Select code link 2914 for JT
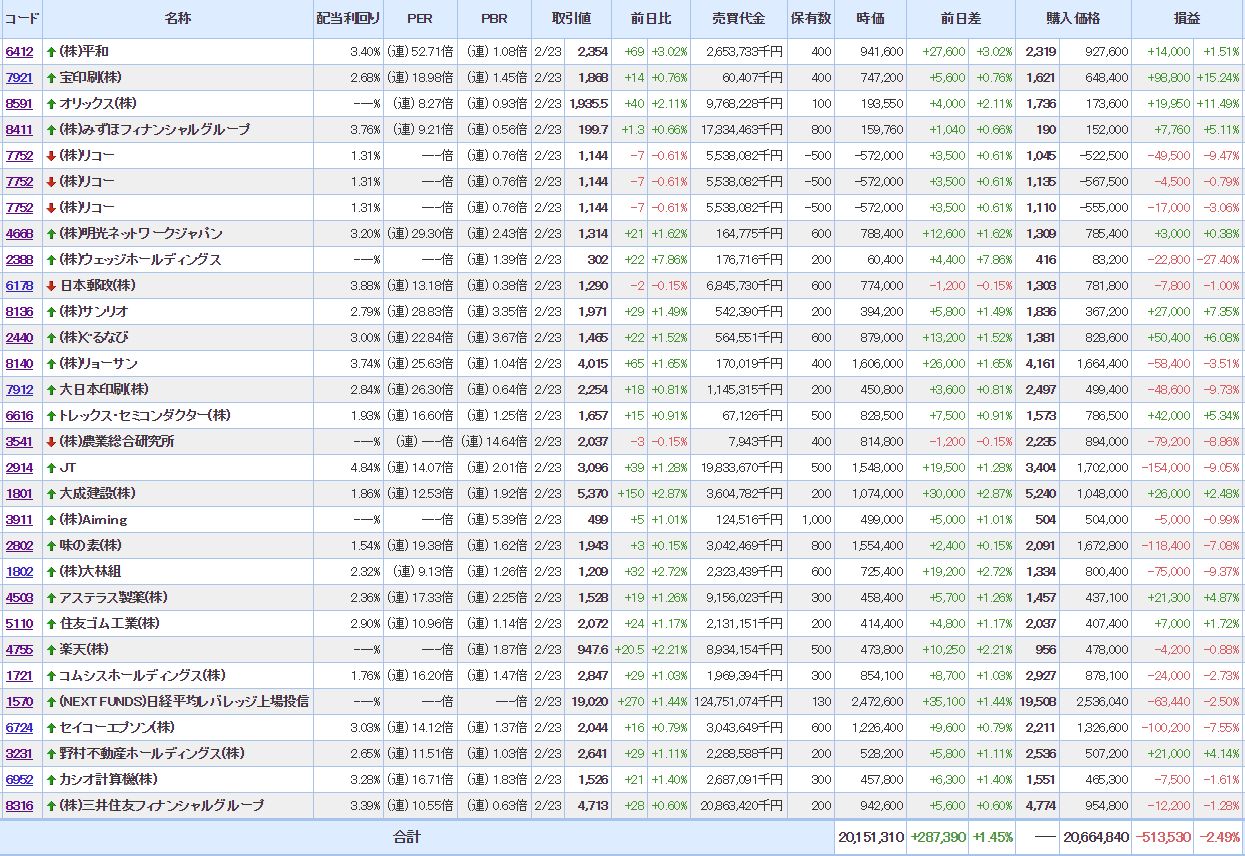 (19, 468)
